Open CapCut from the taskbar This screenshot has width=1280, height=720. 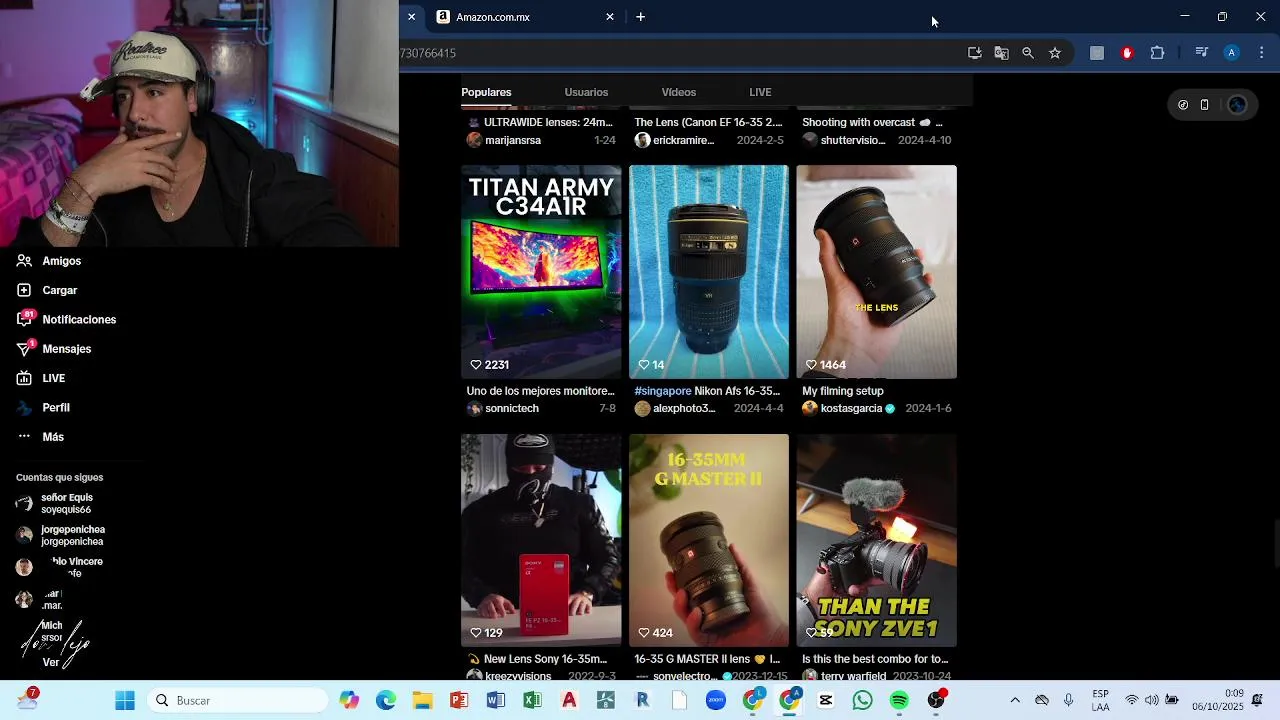826,701
